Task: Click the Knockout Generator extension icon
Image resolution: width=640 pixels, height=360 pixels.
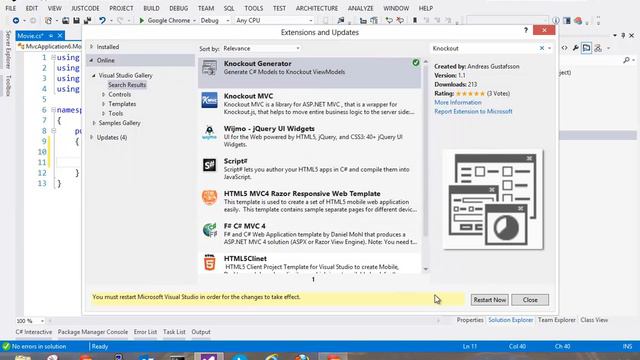Action: click(x=209, y=68)
